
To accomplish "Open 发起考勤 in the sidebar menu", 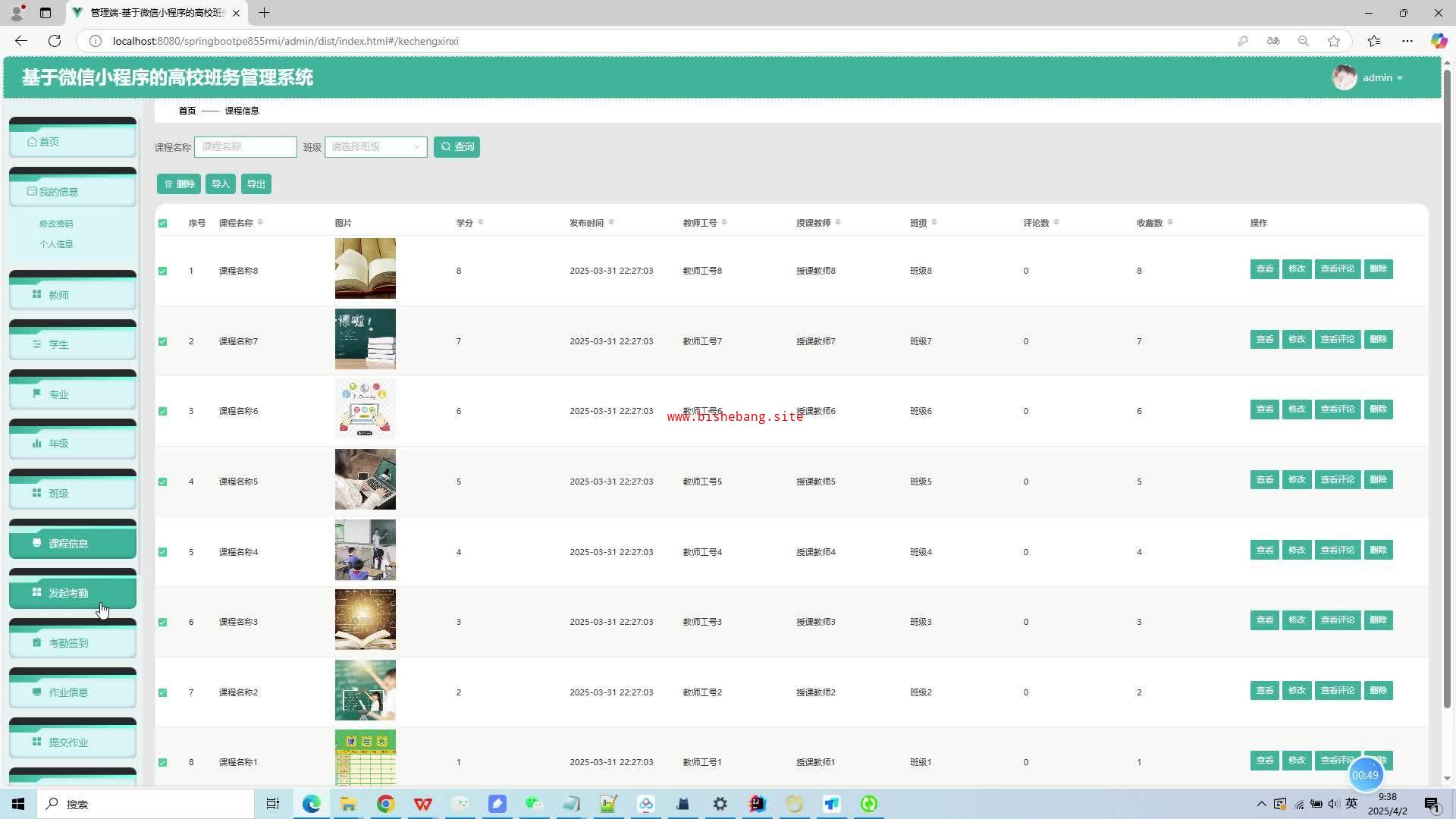I will [x=68, y=593].
